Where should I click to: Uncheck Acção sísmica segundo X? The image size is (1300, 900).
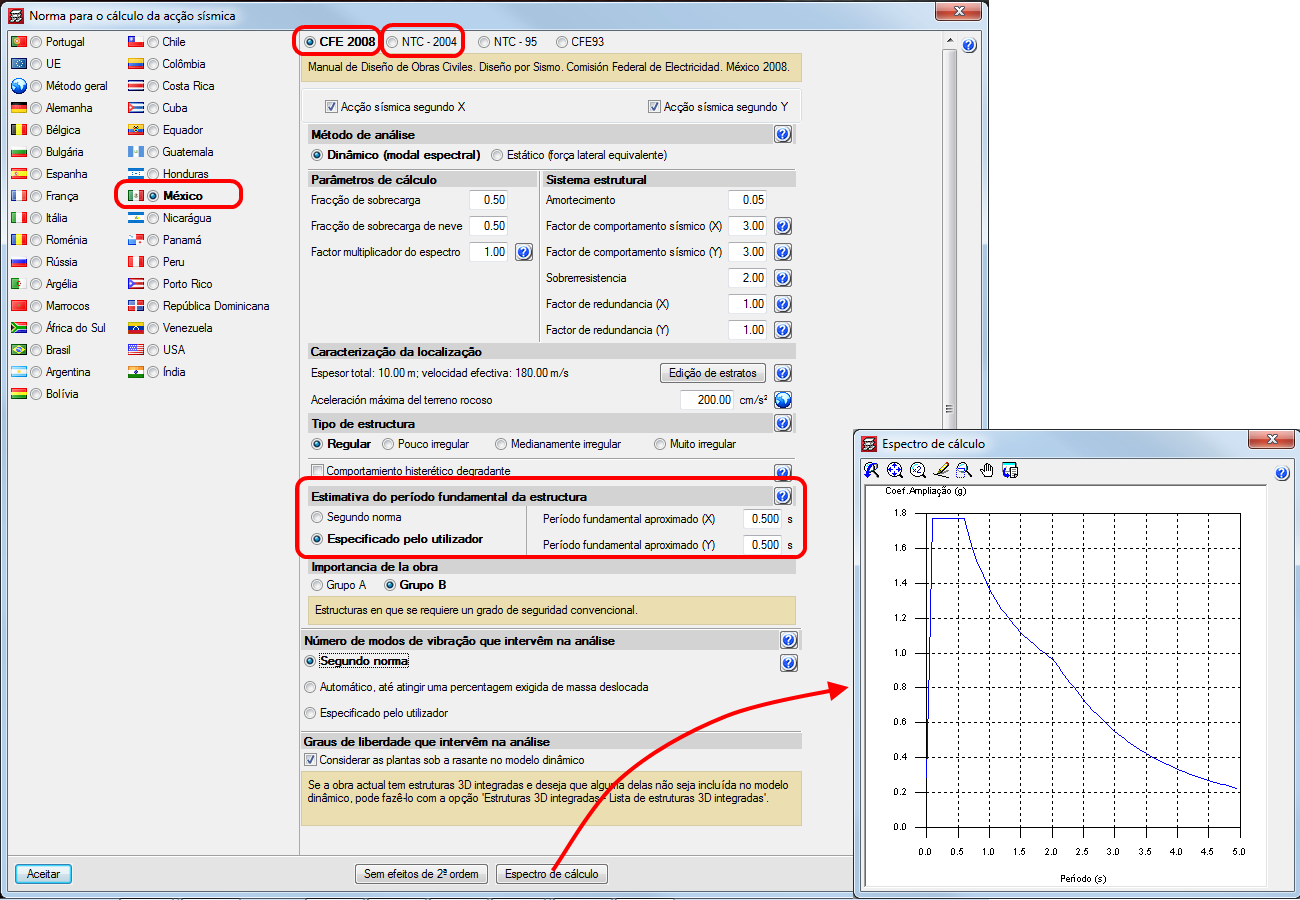tap(332, 106)
